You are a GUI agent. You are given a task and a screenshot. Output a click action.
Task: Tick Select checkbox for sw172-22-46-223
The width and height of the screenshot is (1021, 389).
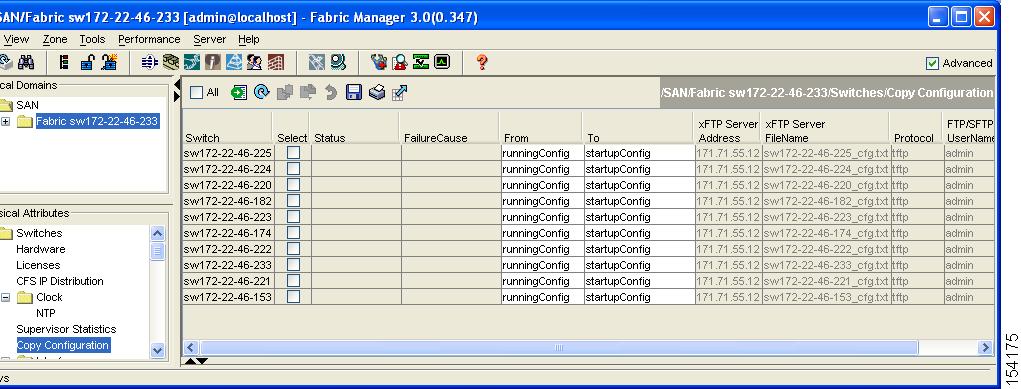(x=294, y=216)
